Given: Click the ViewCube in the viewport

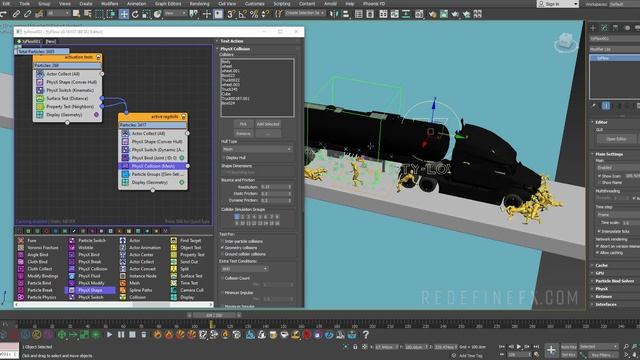Looking at the screenshot, I should point(566,42).
